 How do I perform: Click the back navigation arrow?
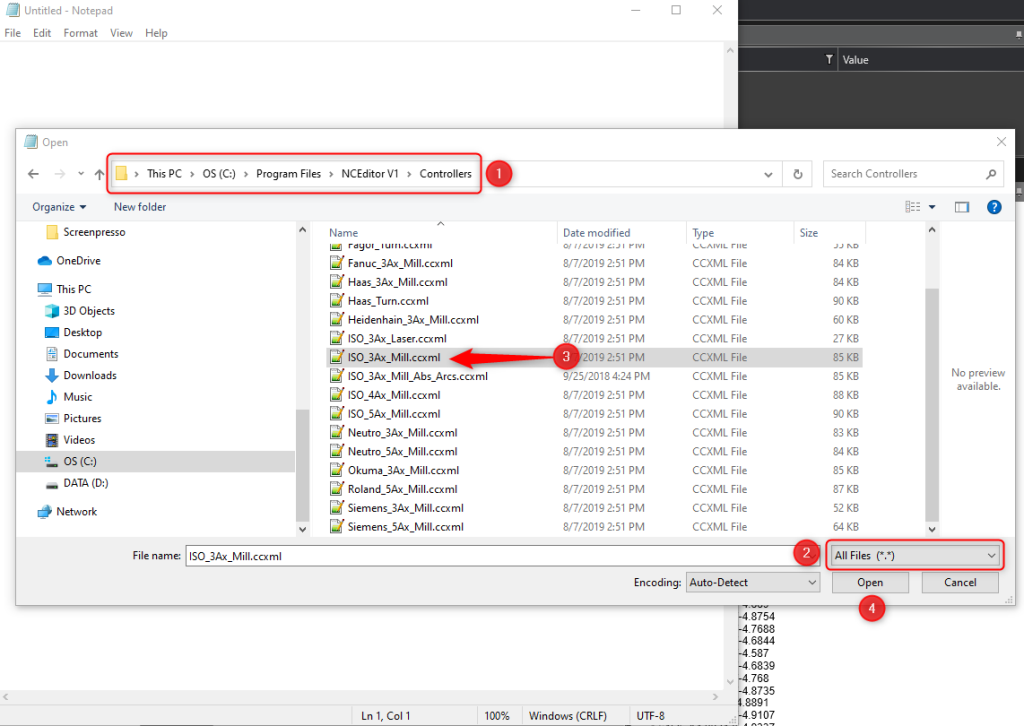[x=33, y=173]
